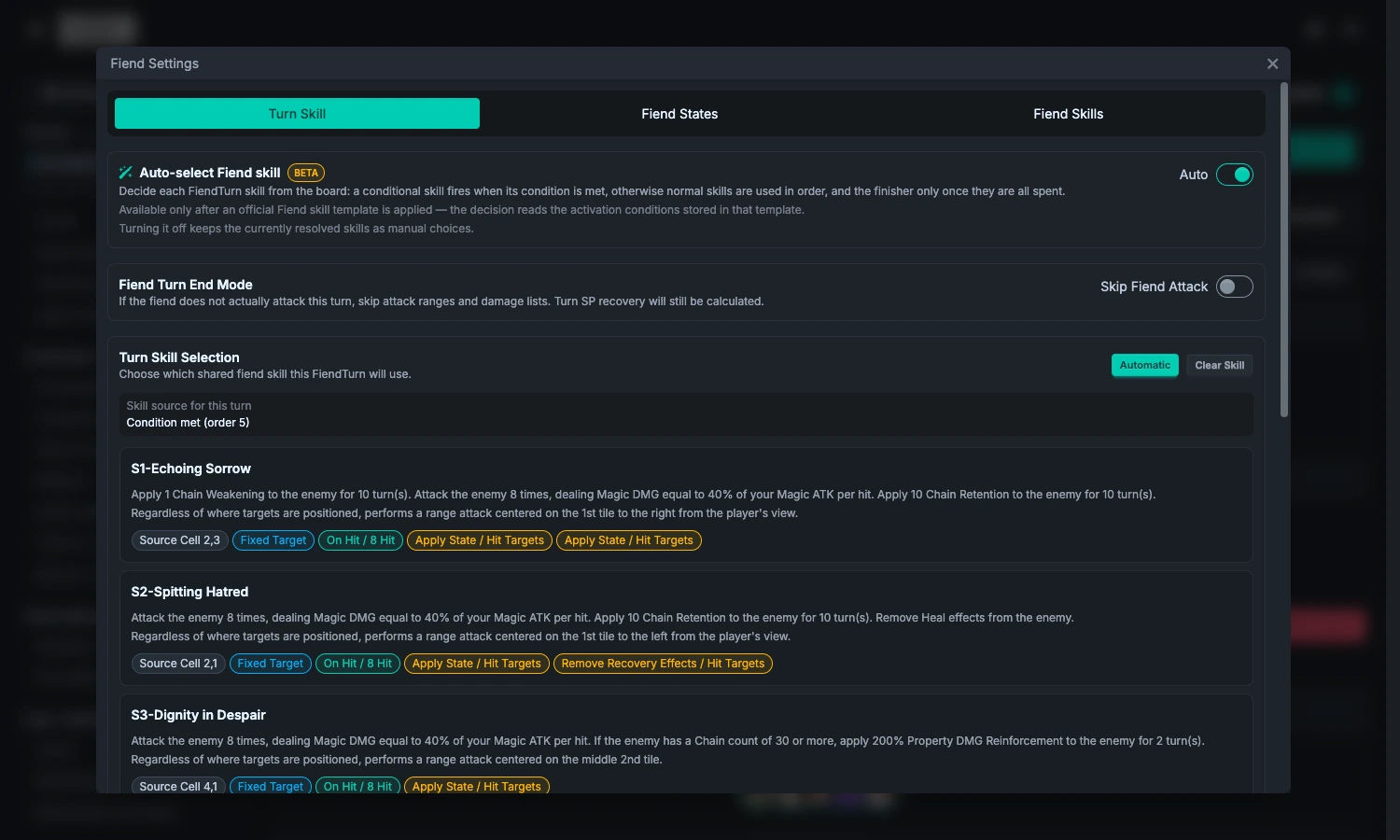Click Apply State / Hit Targets tag of S2-Spitting Hatred
Screen dimensions: 1400x840
(x=476, y=664)
